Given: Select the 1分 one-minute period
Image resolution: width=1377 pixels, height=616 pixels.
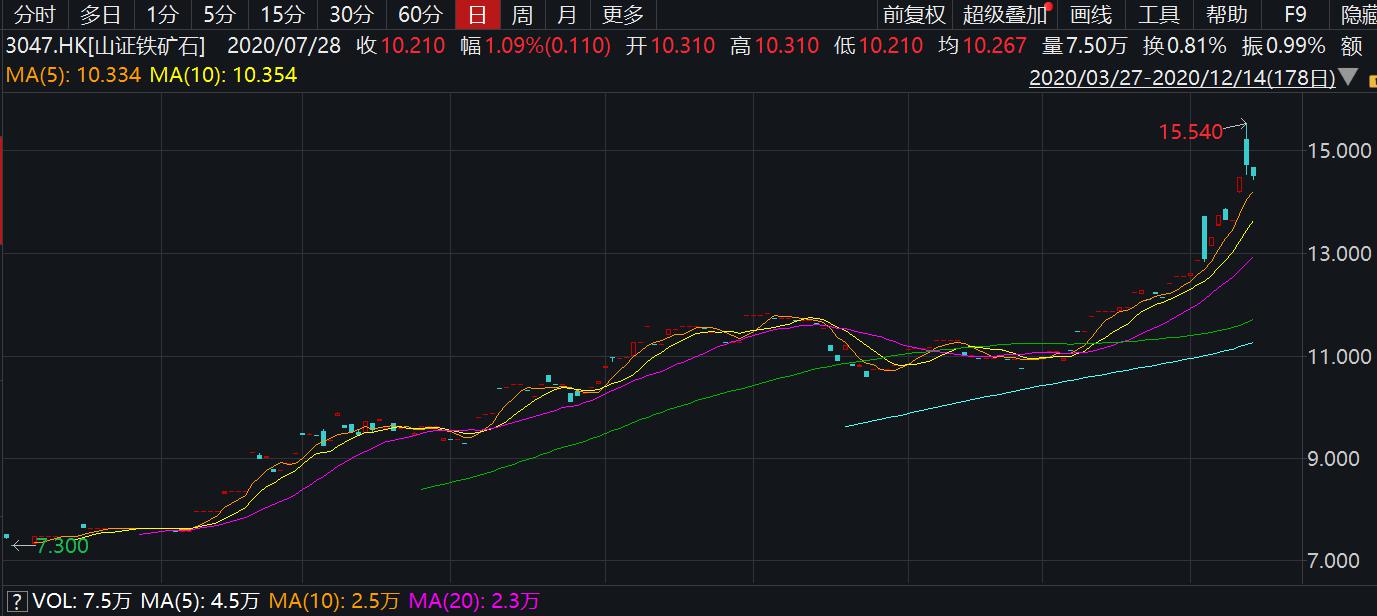Looking at the screenshot, I should (x=162, y=14).
